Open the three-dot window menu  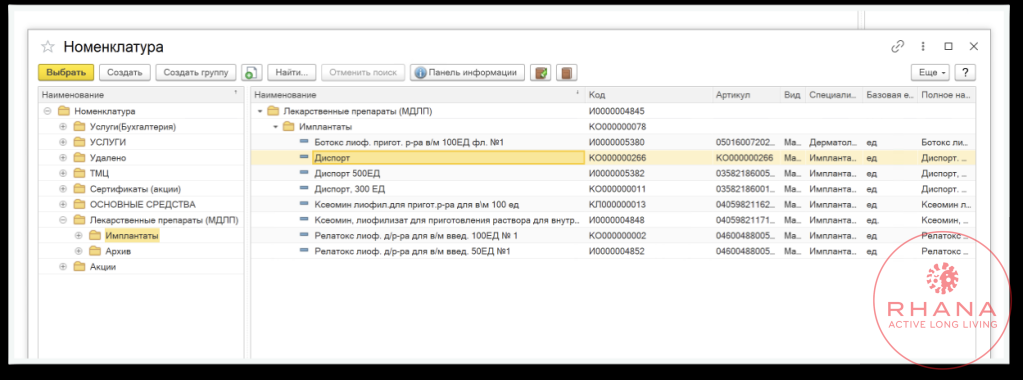(923, 46)
